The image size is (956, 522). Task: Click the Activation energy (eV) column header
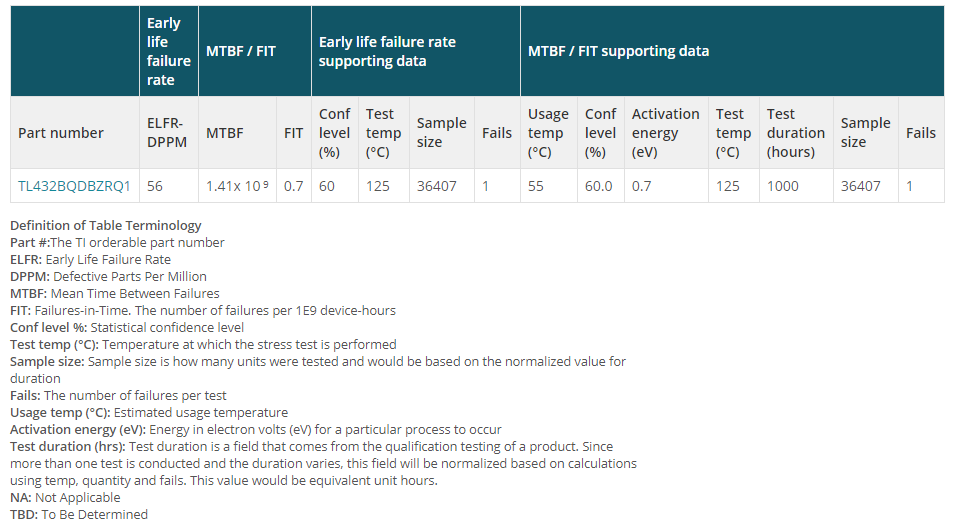[x=666, y=132]
